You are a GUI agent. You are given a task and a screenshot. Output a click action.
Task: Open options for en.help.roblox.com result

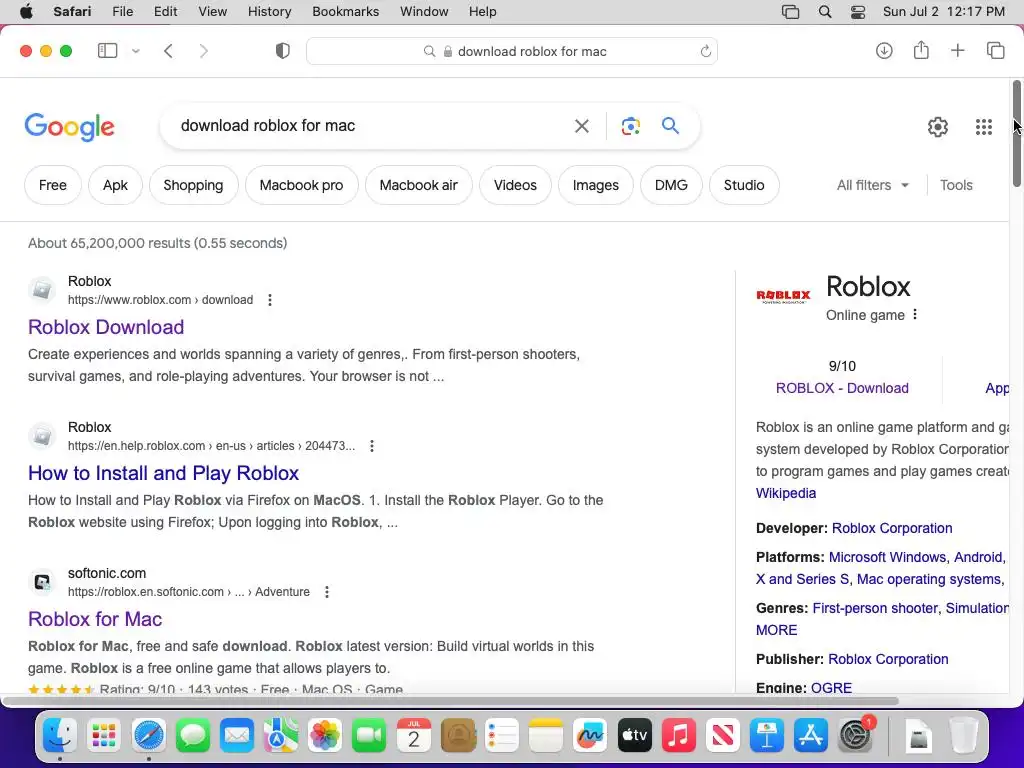point(372,446)
